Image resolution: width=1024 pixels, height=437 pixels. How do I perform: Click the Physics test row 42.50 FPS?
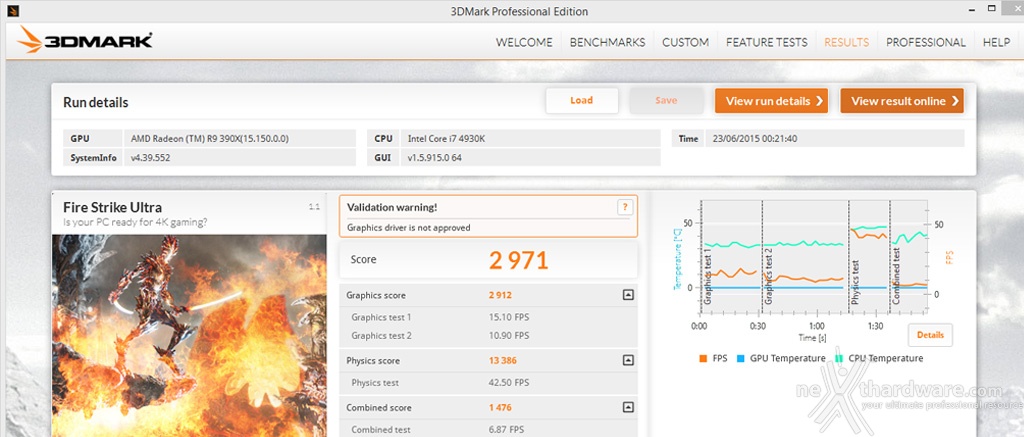pyautogui.click(x=488, y=383)
